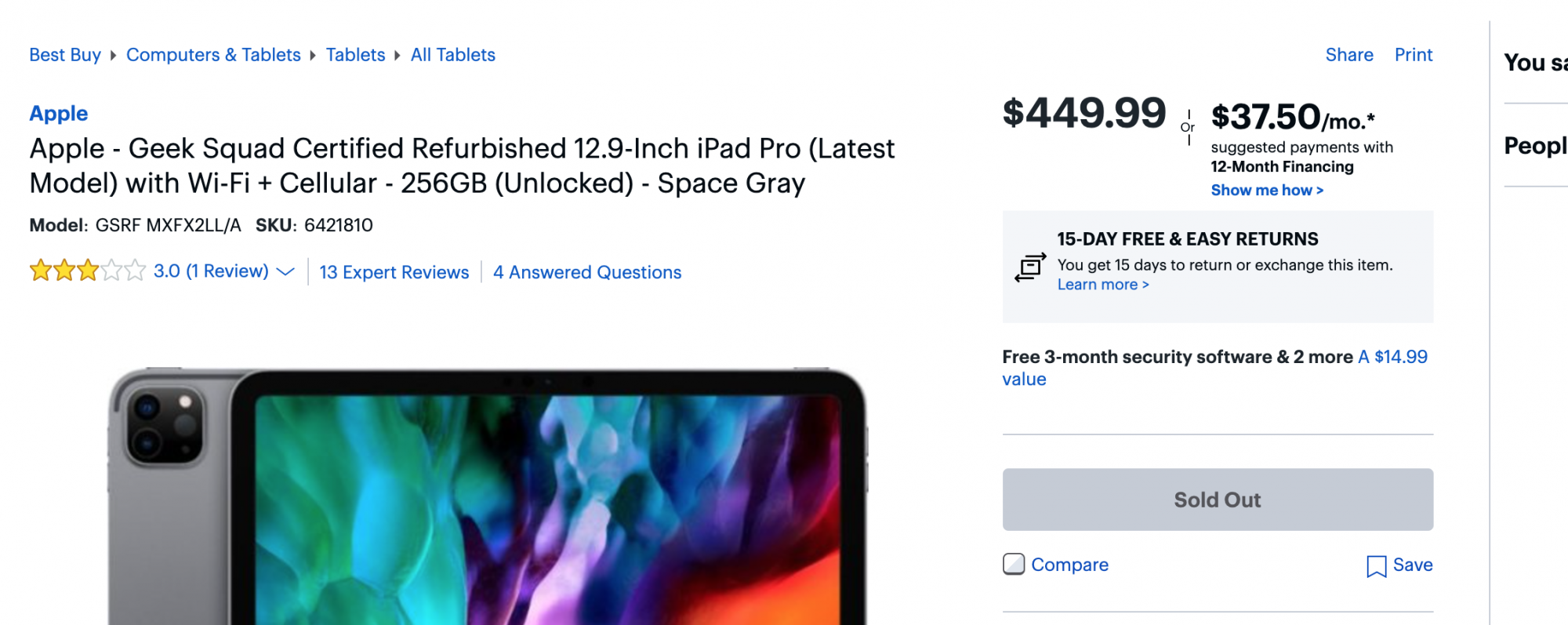The height and width of the screenshot is (625, 1568).
Task: Expand the reviews dropdown chevron
Action: coord(286,272)
